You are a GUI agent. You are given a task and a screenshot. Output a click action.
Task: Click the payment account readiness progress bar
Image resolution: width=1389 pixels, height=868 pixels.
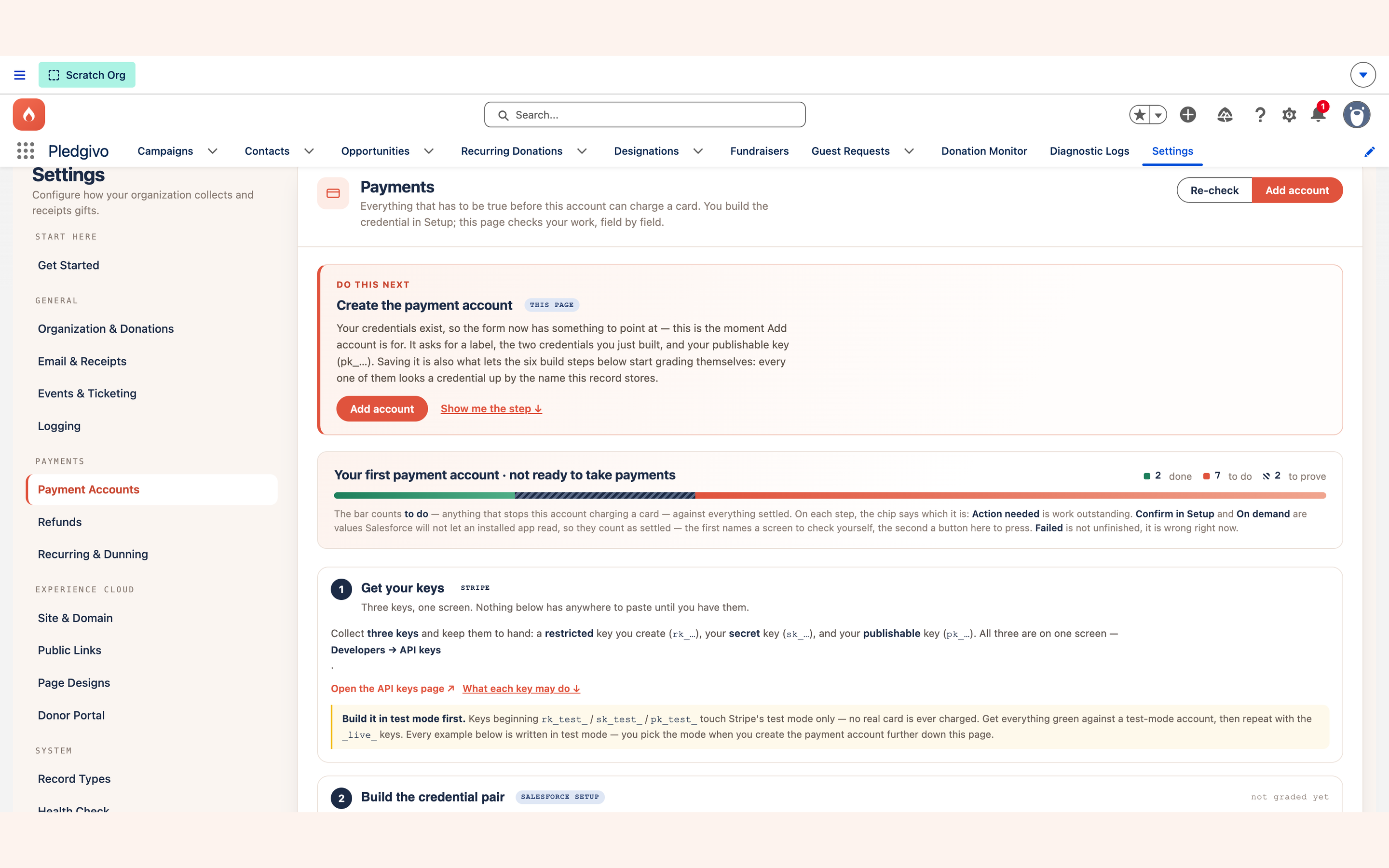coord(830,495)
